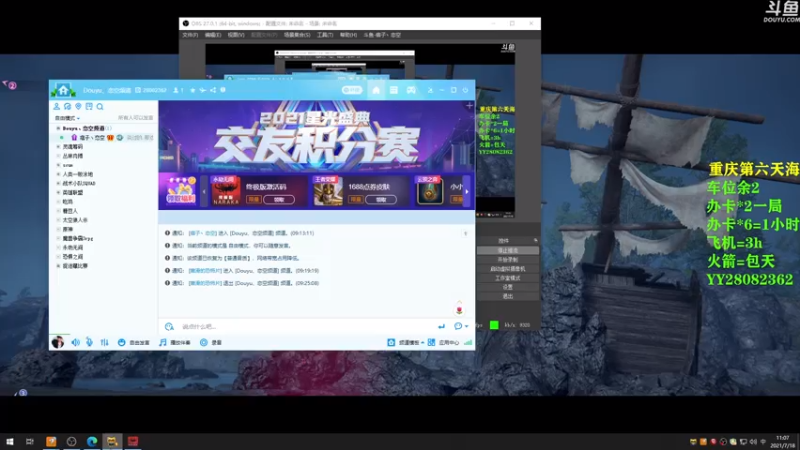Click the 2021星光盛典 banner image
The height and width of the screenshot is (450, 800).
(316, 136)
